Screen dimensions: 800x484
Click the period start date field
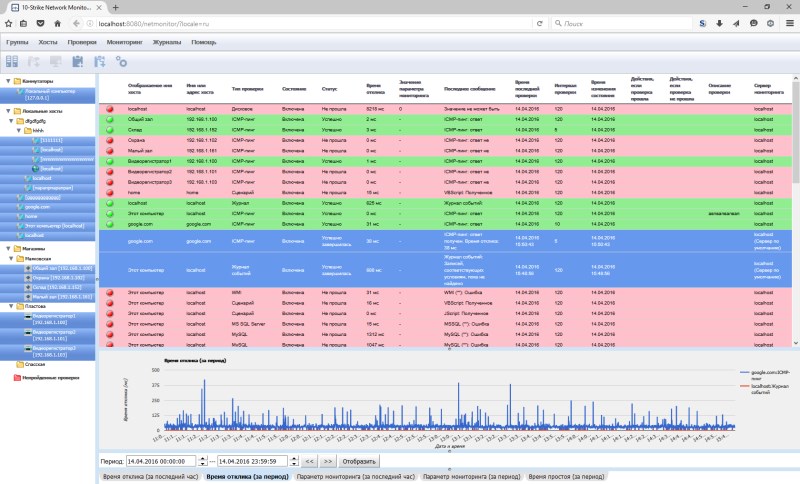click(x=160, y=461)
